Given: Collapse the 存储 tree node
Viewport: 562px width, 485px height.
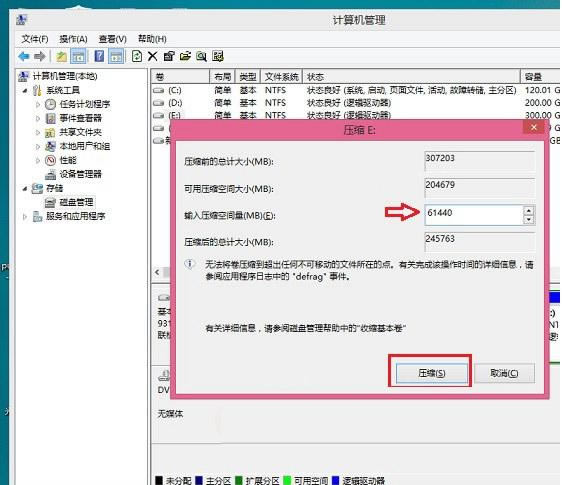Looking at the screenshot, I should click(25, 188).
